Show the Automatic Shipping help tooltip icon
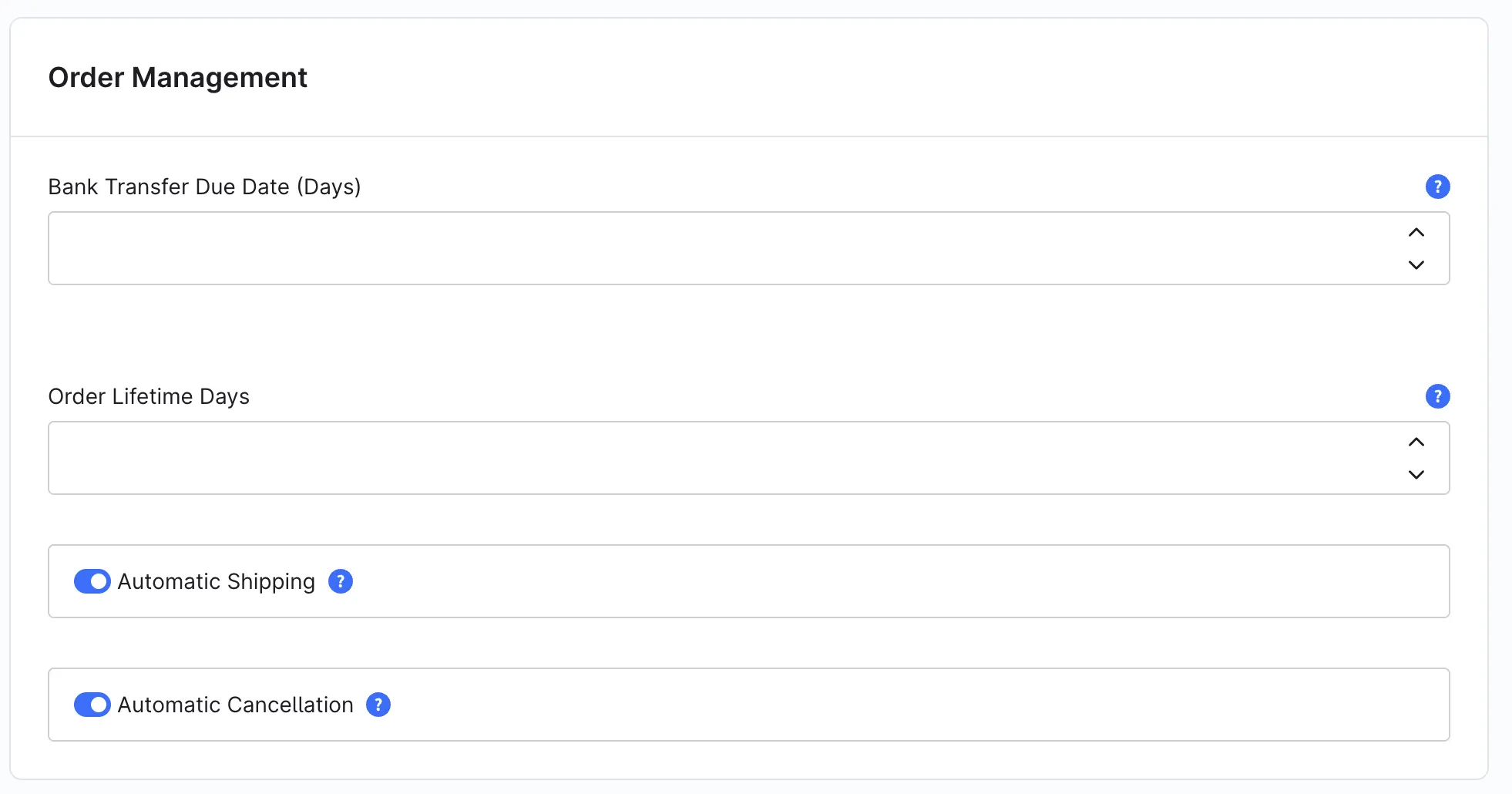The height and width of the screenshot is (794, 1512). tap(341, 581)
